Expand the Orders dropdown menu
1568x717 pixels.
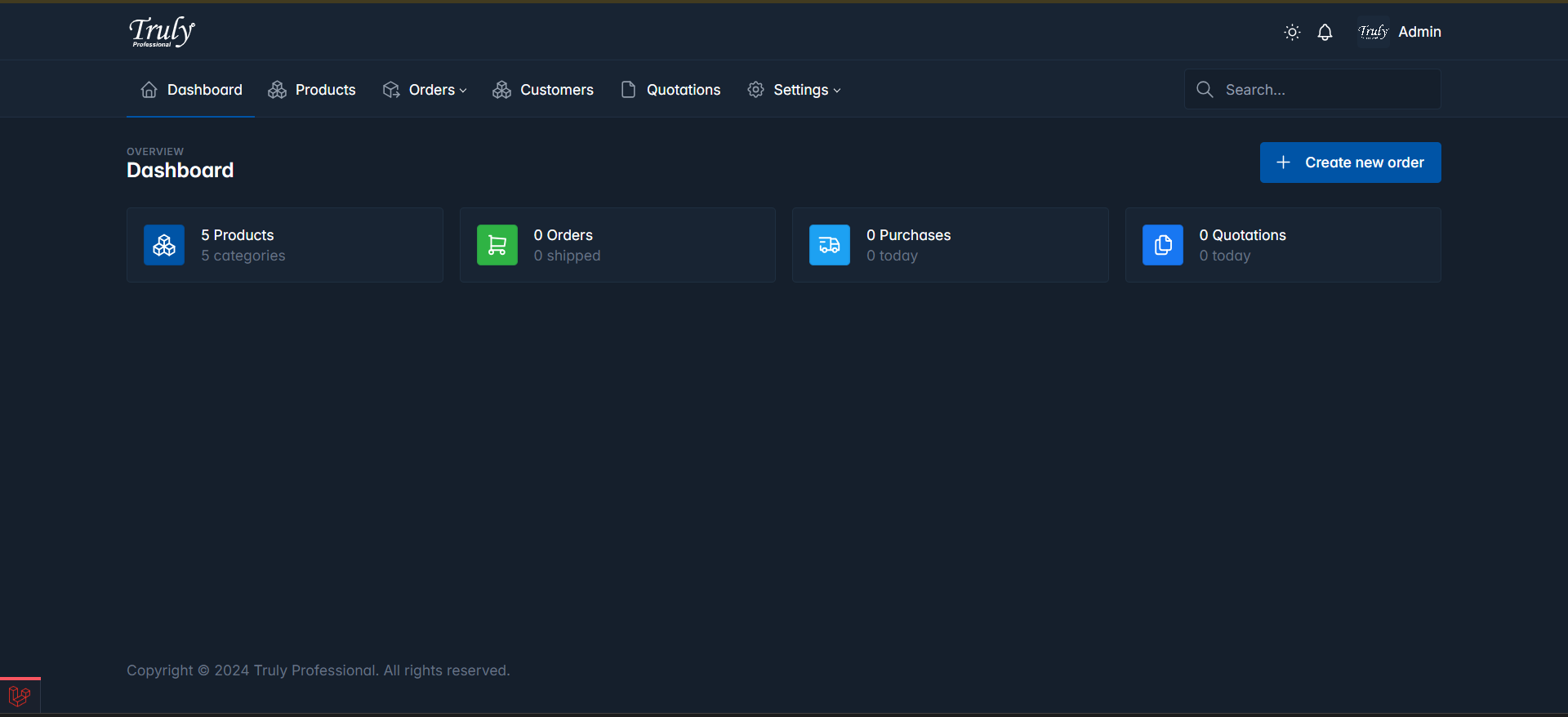tap(425, 90)
